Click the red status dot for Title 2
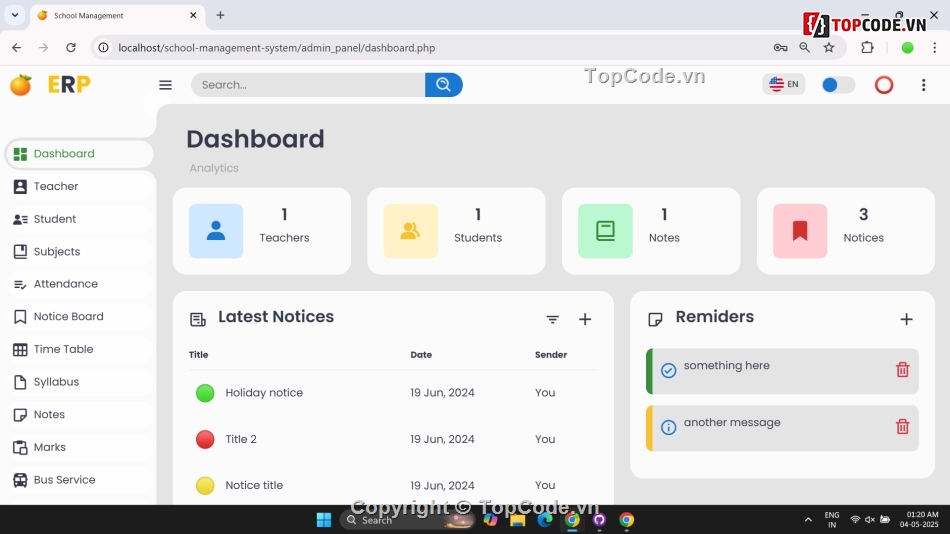The width and height of the screenshot is (950, 534). (205, 439)
